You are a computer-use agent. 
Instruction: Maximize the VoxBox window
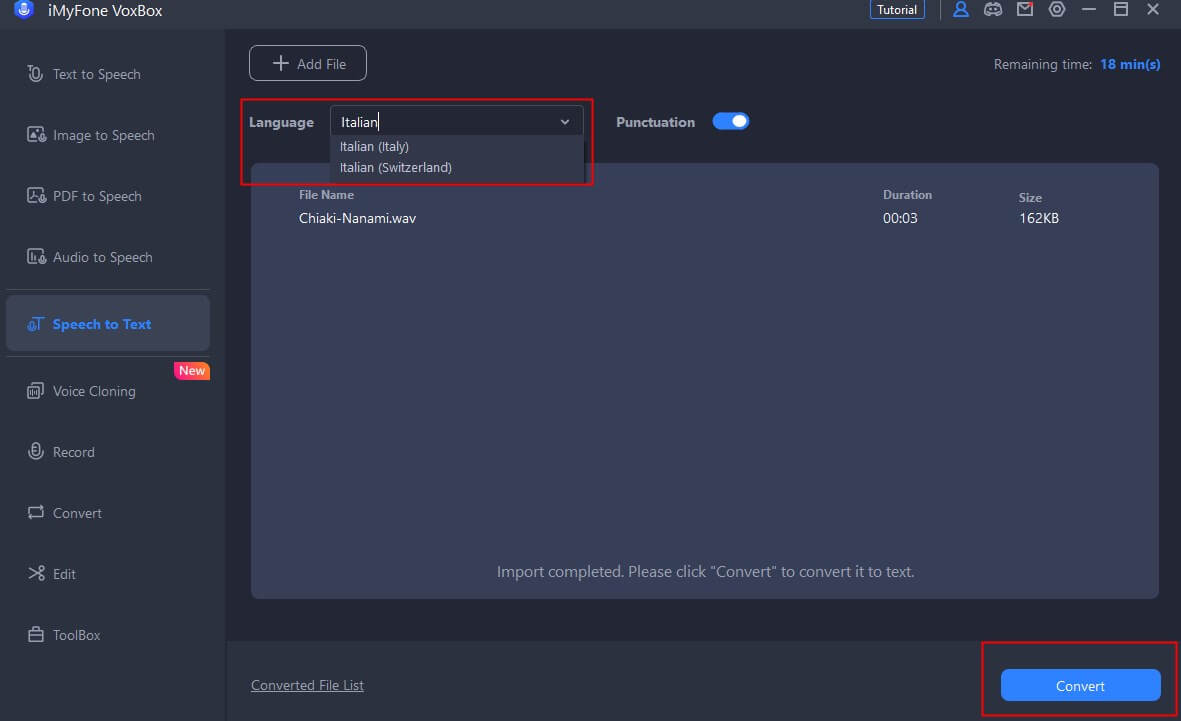pos(1121,9)
